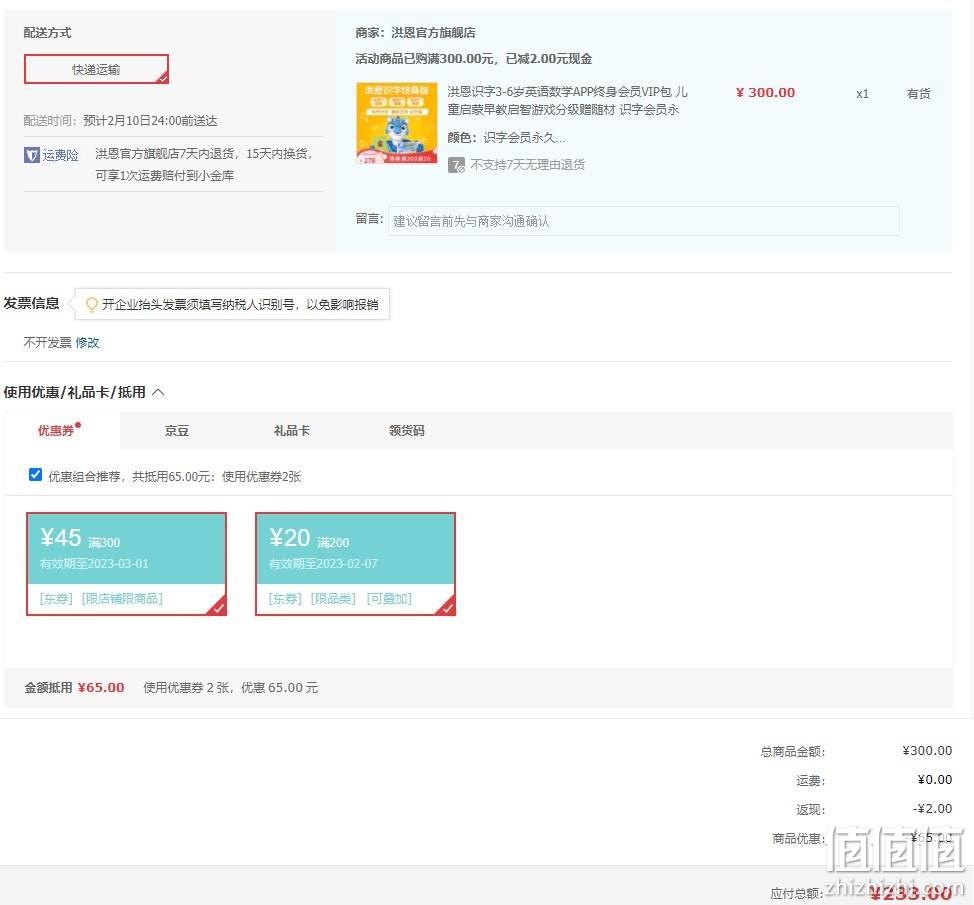This screenshot has width=974, height=905.
Task: Uncheck the 优惠组合推荐 checkbox
Action: click(x=35, y=475)
